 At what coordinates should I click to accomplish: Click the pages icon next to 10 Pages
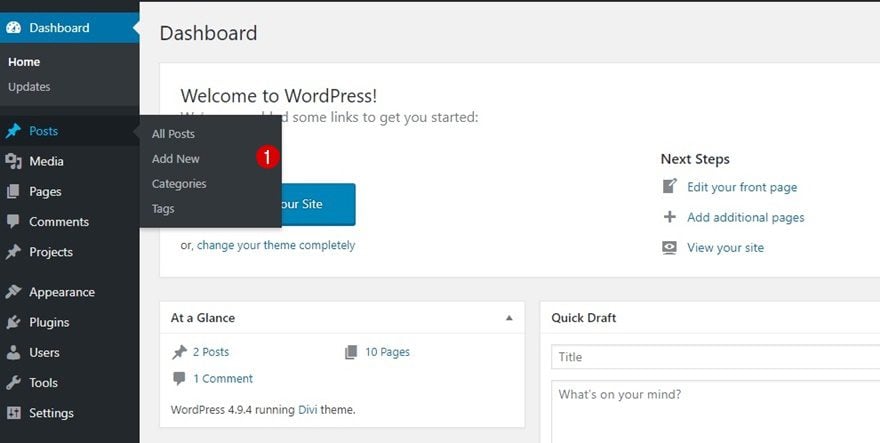(x=351, y=352)
